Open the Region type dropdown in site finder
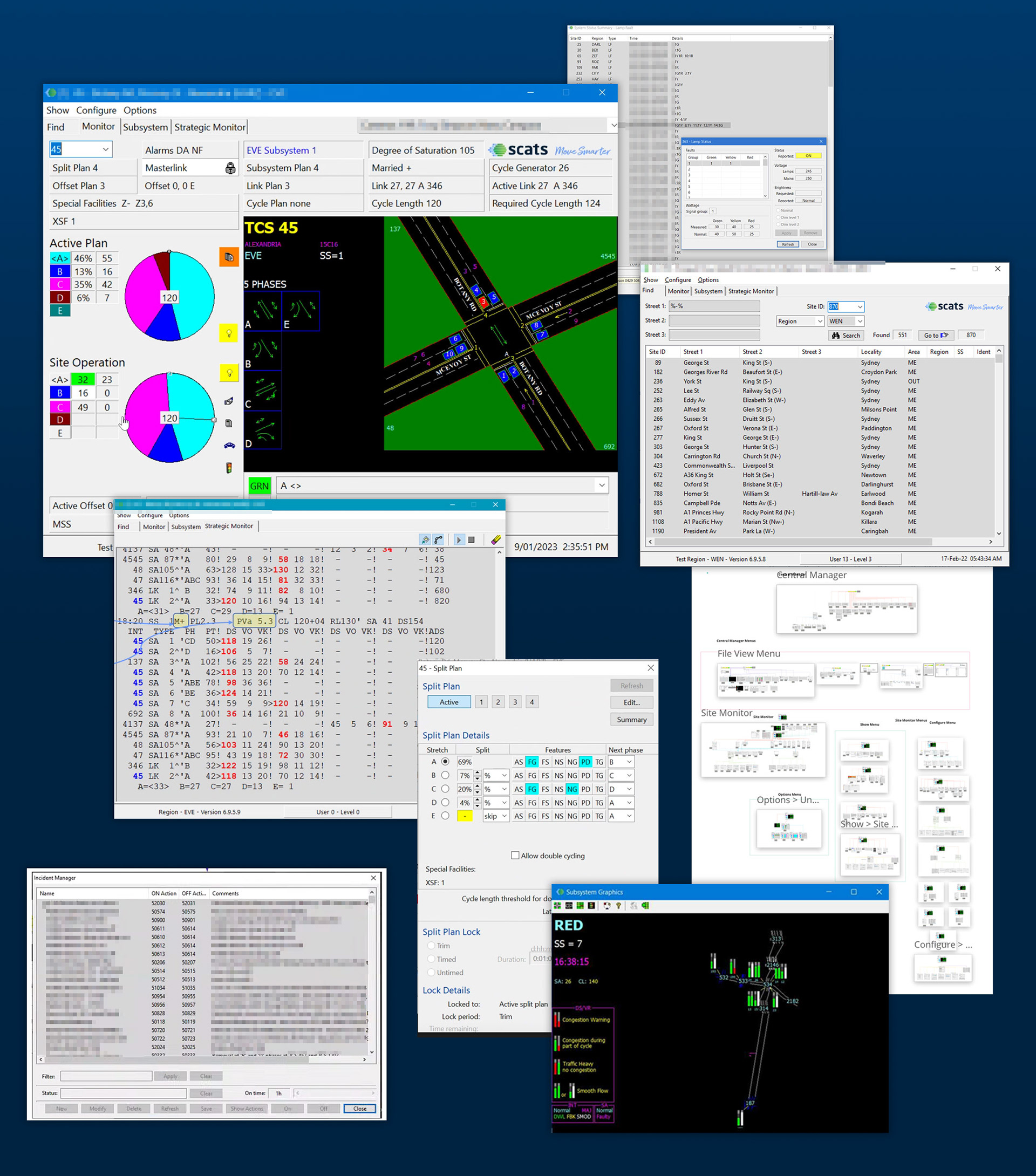1036x1176 pixels. click(x=820, y=321)
